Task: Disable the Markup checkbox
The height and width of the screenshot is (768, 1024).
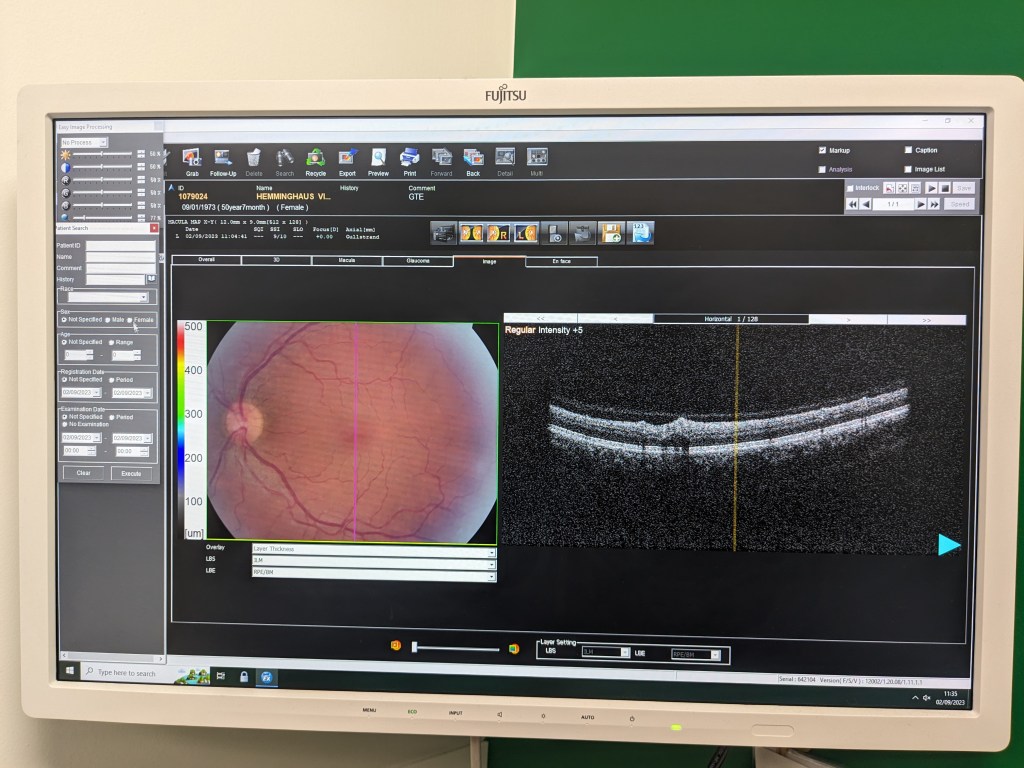Action: click(822, 150)
